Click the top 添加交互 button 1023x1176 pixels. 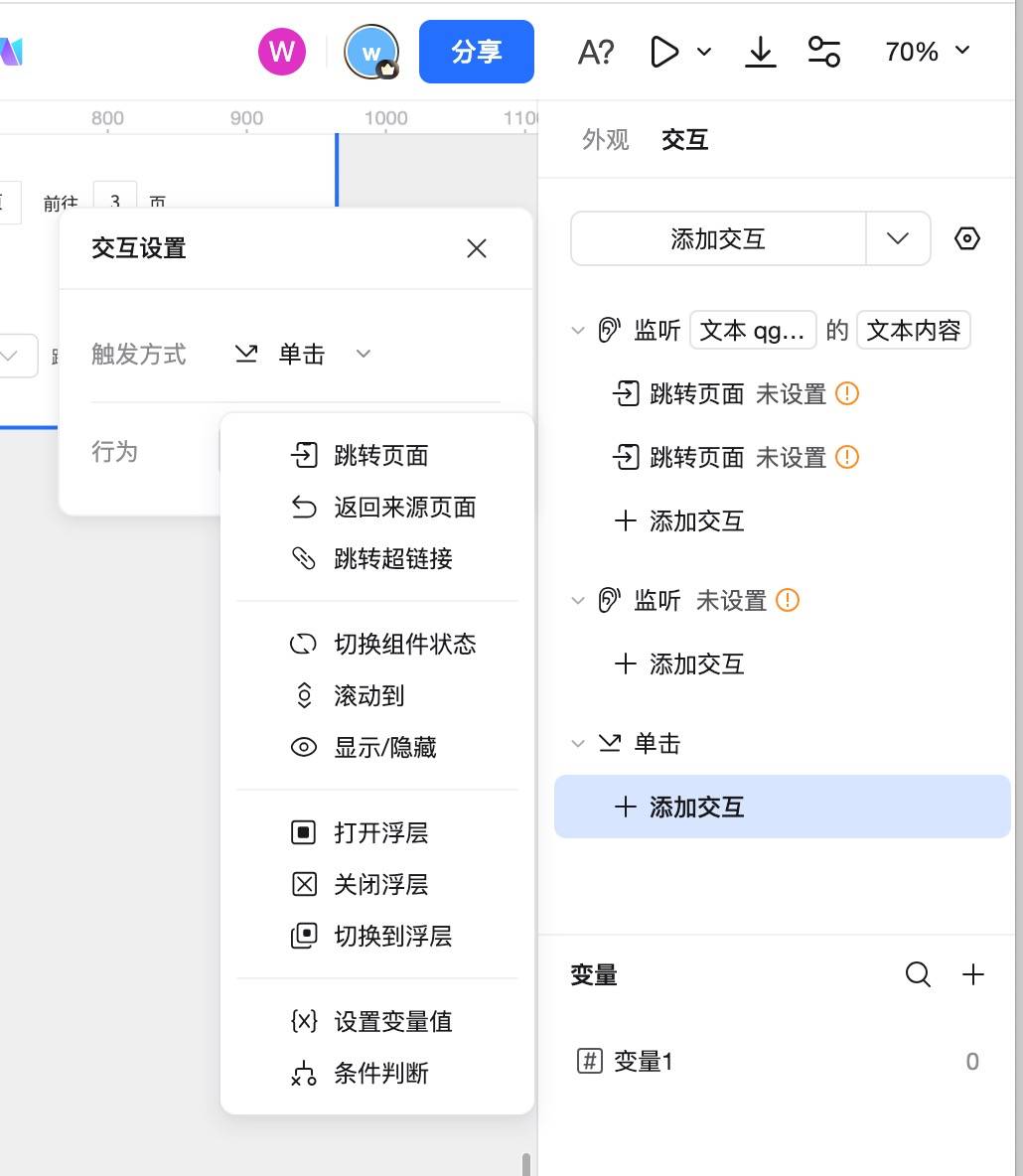718,238
